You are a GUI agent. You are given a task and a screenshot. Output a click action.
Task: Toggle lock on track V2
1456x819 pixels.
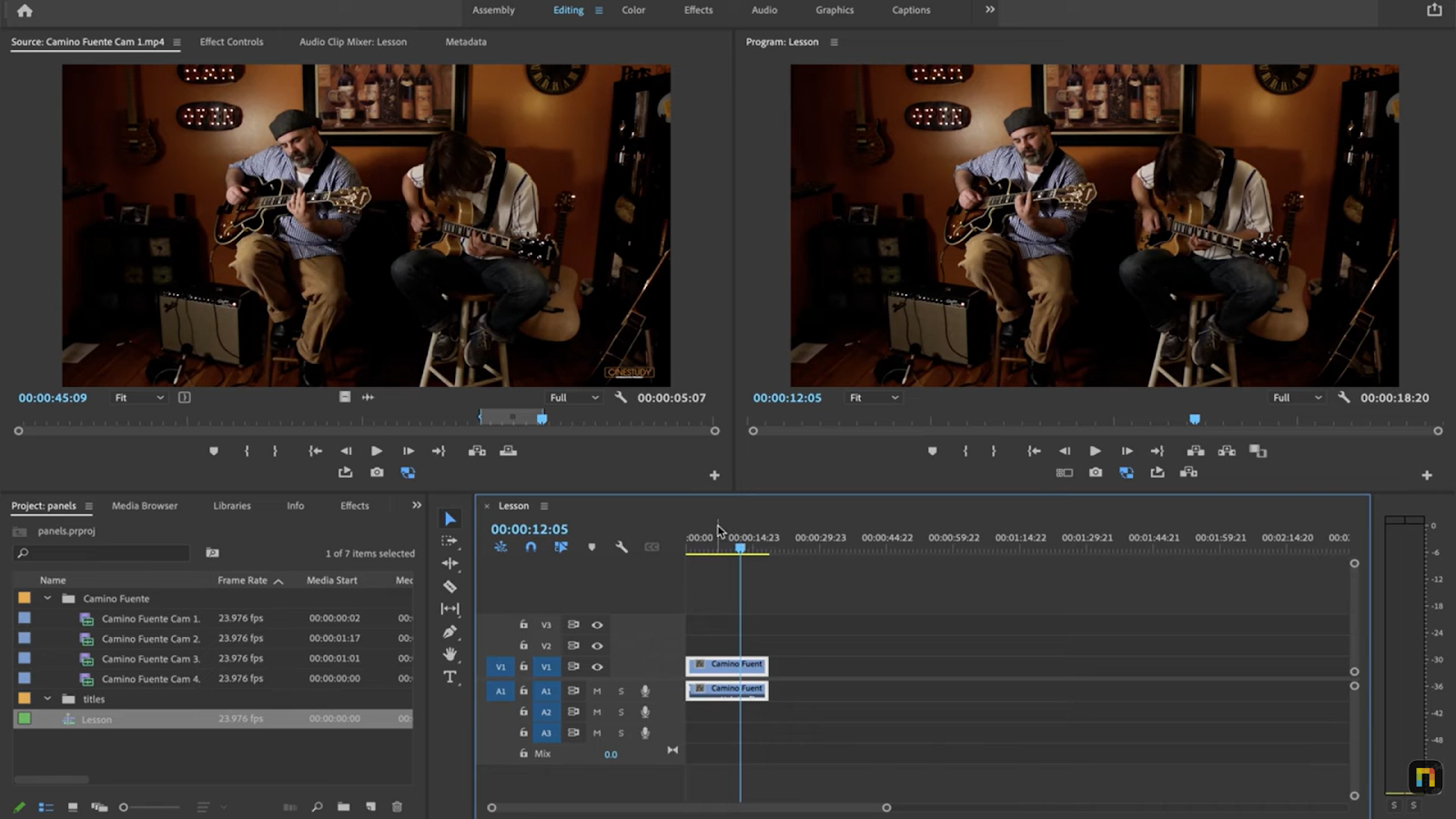pos(523,645)
